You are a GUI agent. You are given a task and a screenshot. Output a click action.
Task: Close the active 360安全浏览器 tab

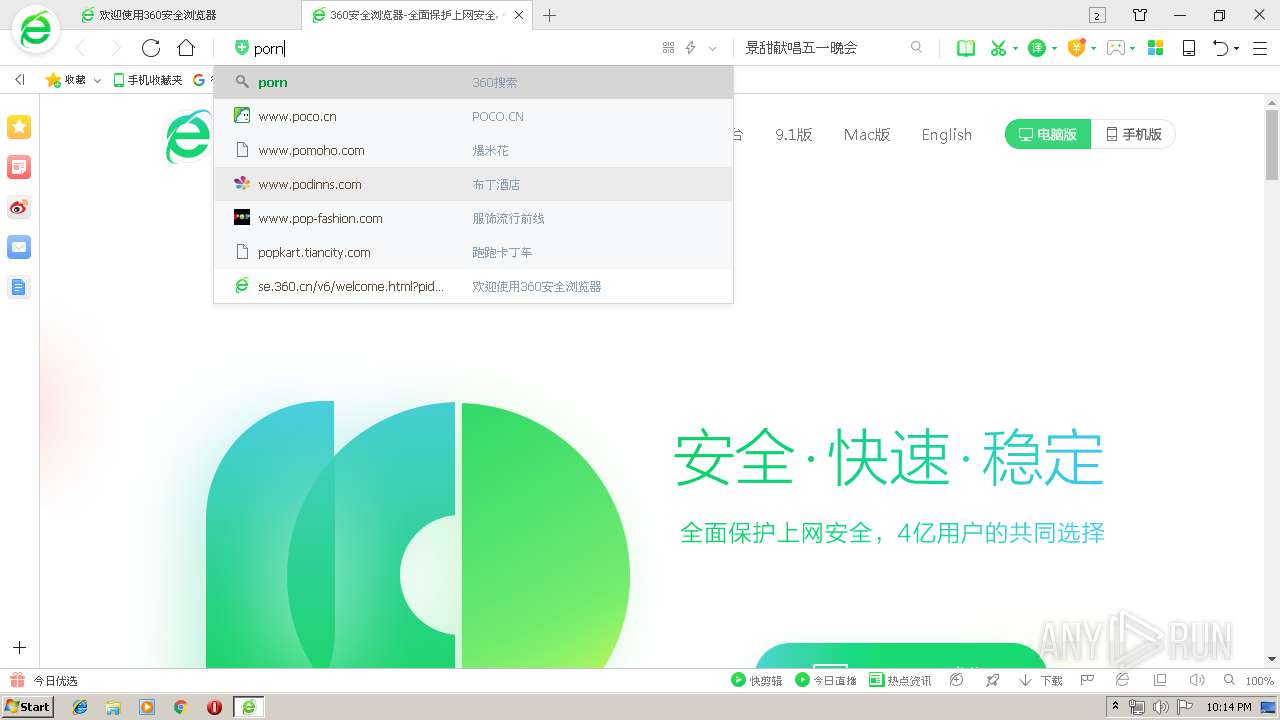tap(519, 15)
